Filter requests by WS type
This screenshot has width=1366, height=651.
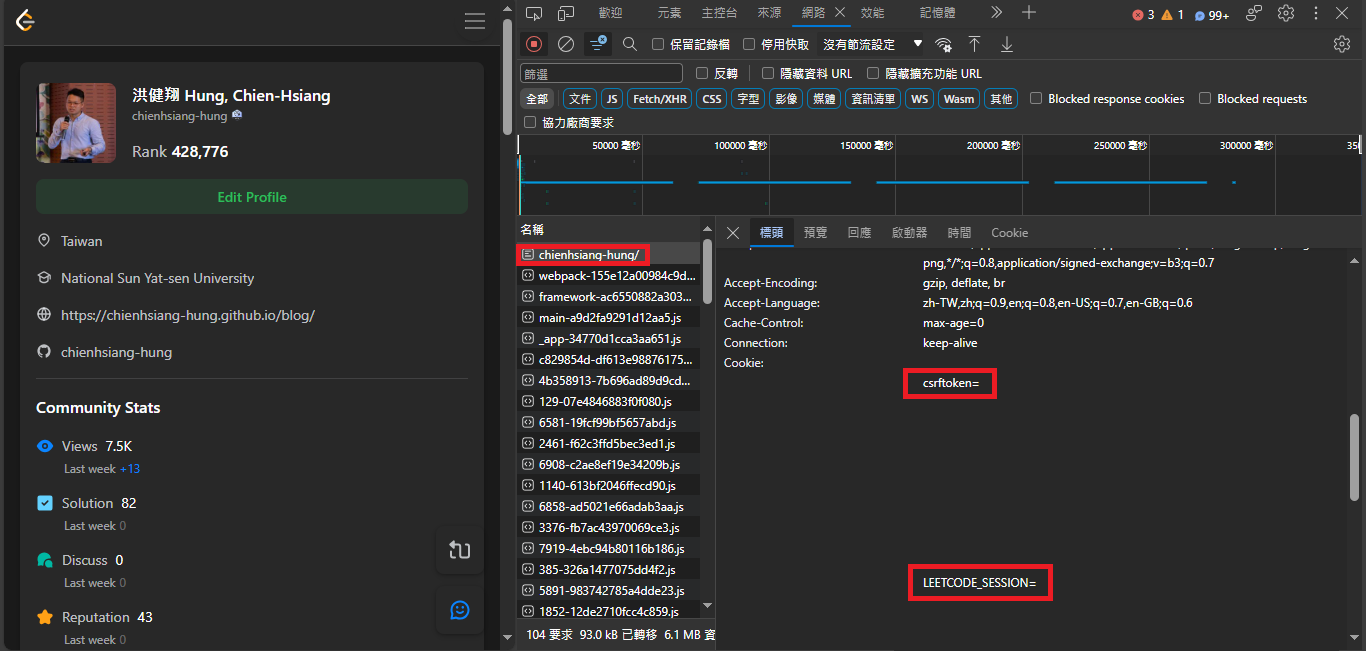919,99
